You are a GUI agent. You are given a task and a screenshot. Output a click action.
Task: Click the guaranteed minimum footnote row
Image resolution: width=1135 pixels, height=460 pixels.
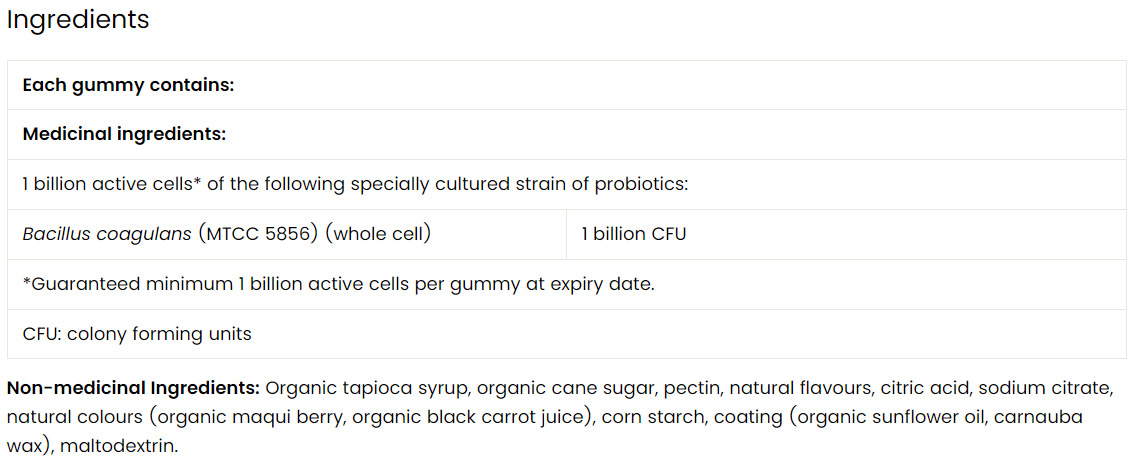click(338, 284)
